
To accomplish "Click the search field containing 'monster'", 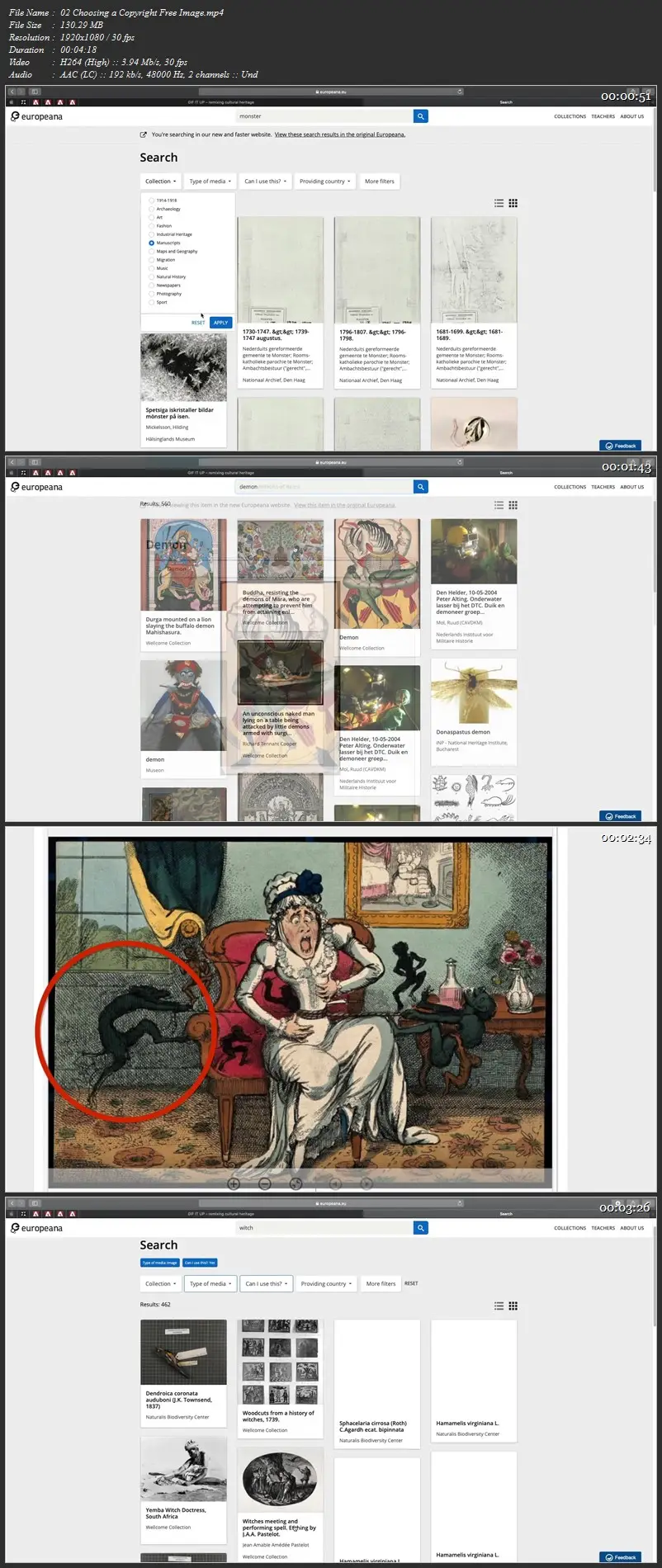I will [324, 116].
